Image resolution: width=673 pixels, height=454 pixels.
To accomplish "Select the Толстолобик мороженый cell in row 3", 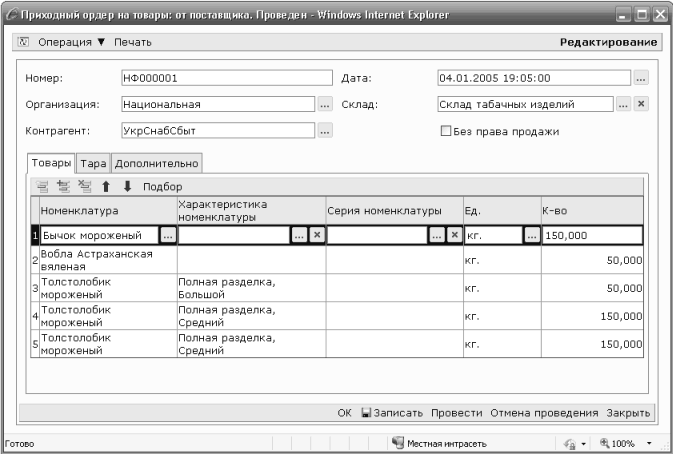I will [108, 288].
